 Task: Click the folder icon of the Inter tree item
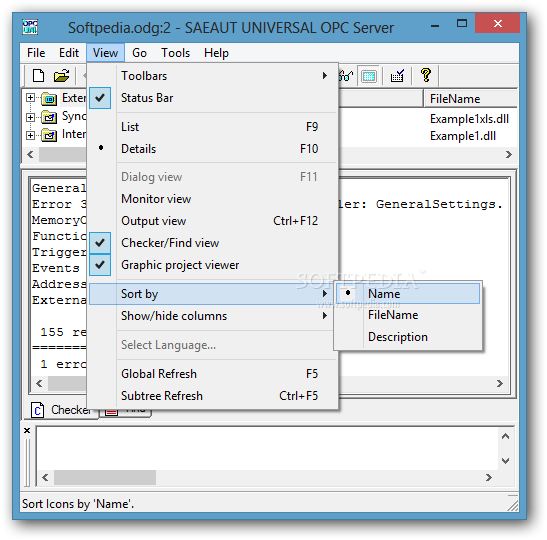tap(49, 135)
